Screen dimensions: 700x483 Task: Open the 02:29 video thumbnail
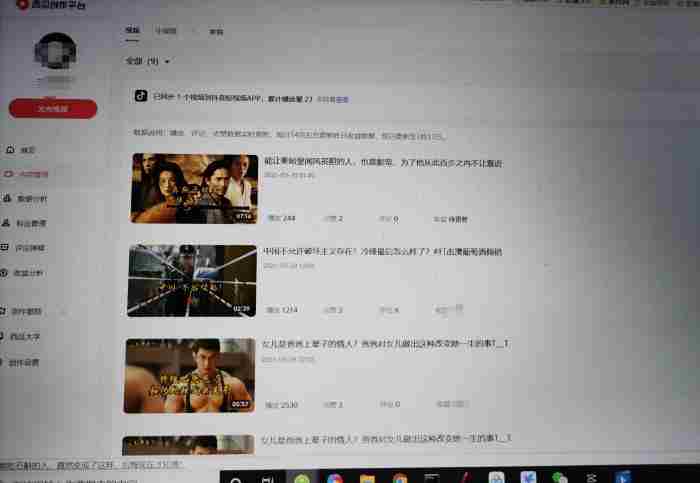click(192, 280)
